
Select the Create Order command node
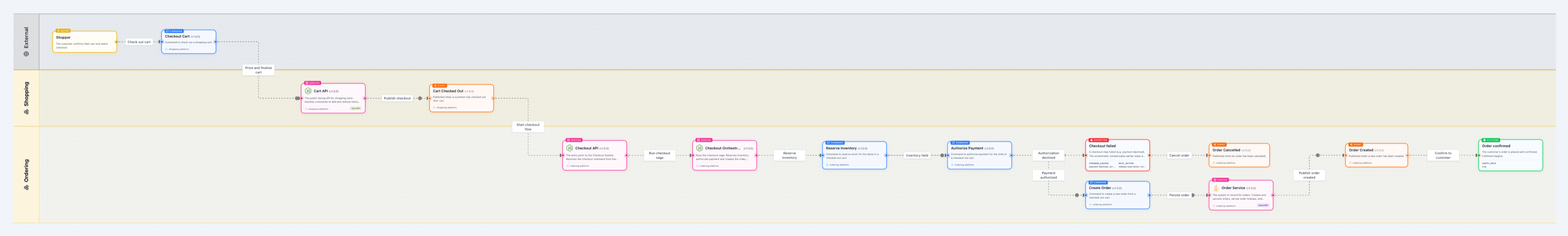(1118, 195)
